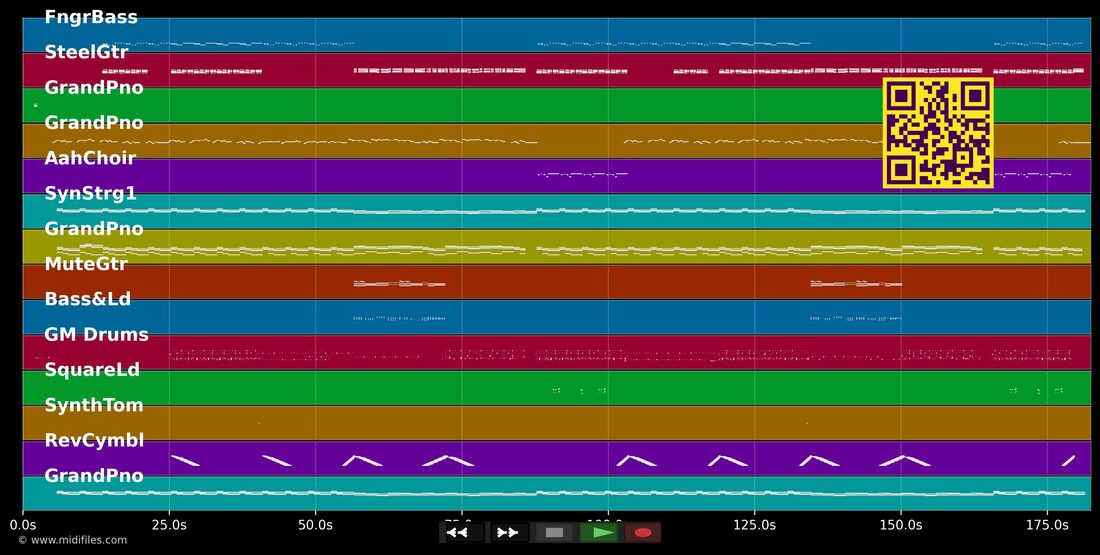Start playback with the green play button
This screenshot has width=1100, height=555.
[x=599, y=533]
